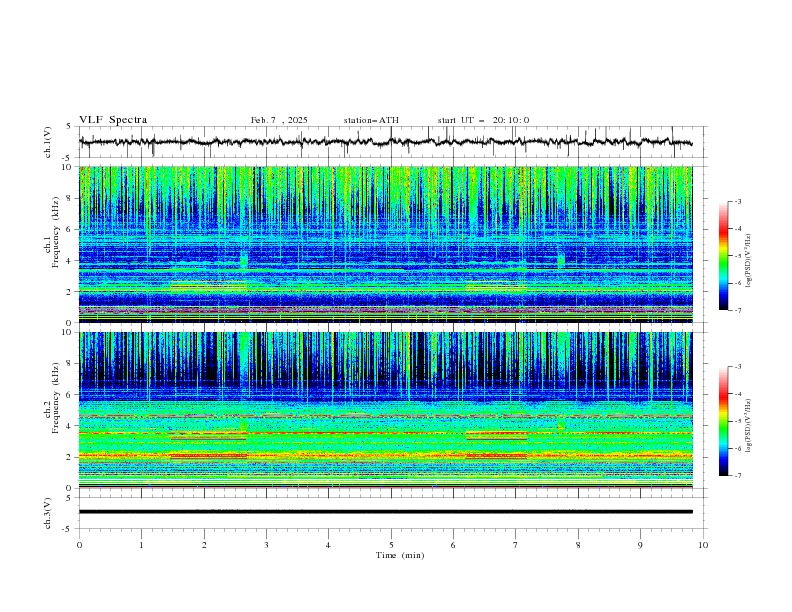
Task: Click the "ch.1(V)" waveform axis label
Action: point(48,142)
